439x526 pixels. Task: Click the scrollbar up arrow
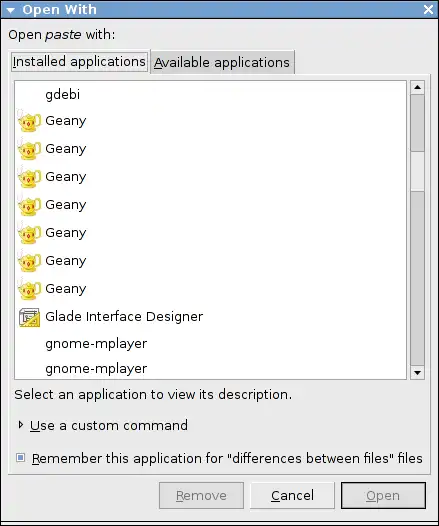coord(417,87)
